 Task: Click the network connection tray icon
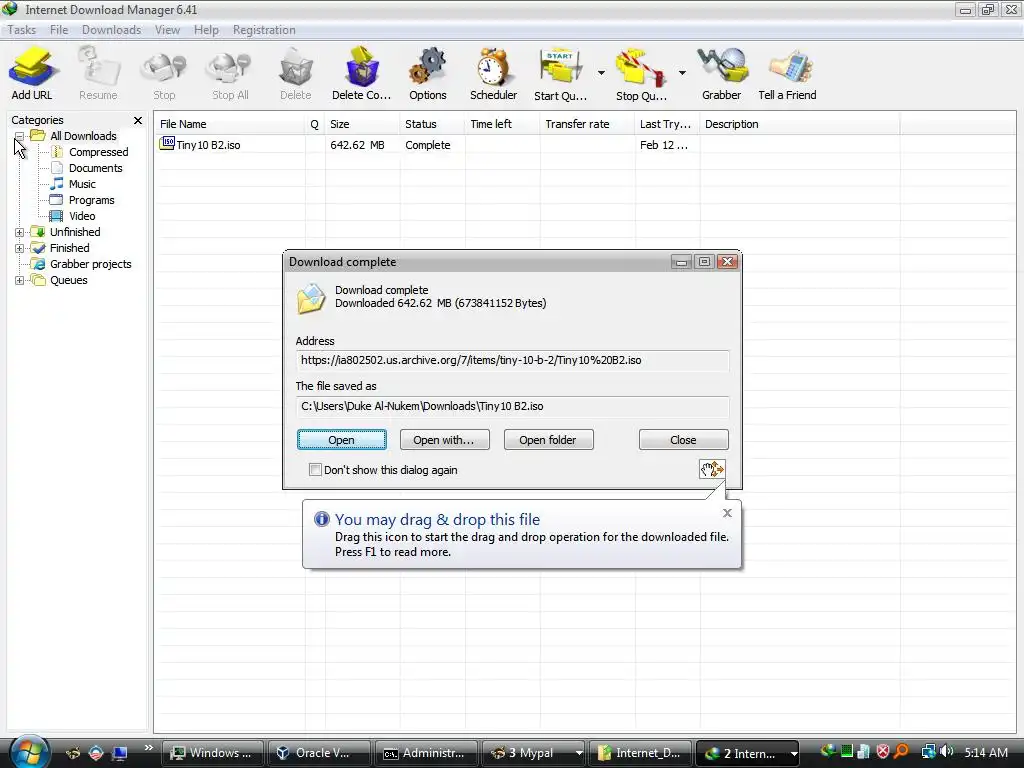[x=928, y=752]
